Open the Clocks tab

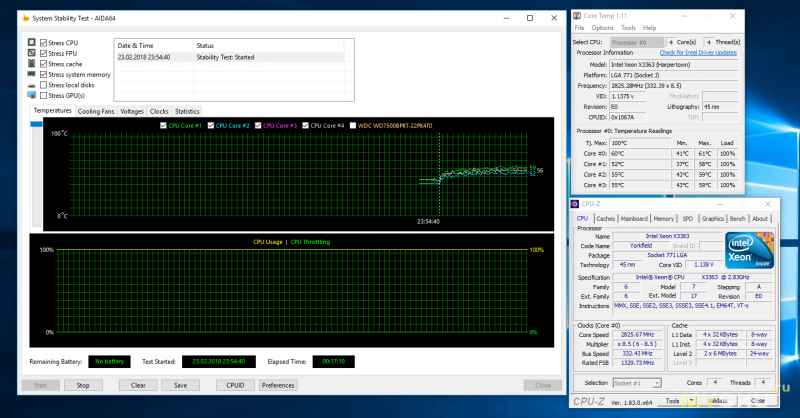159,111
